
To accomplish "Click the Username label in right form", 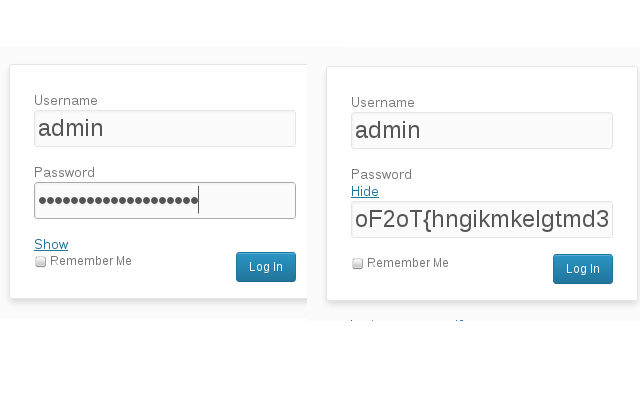I will click(x=383, y=102).
